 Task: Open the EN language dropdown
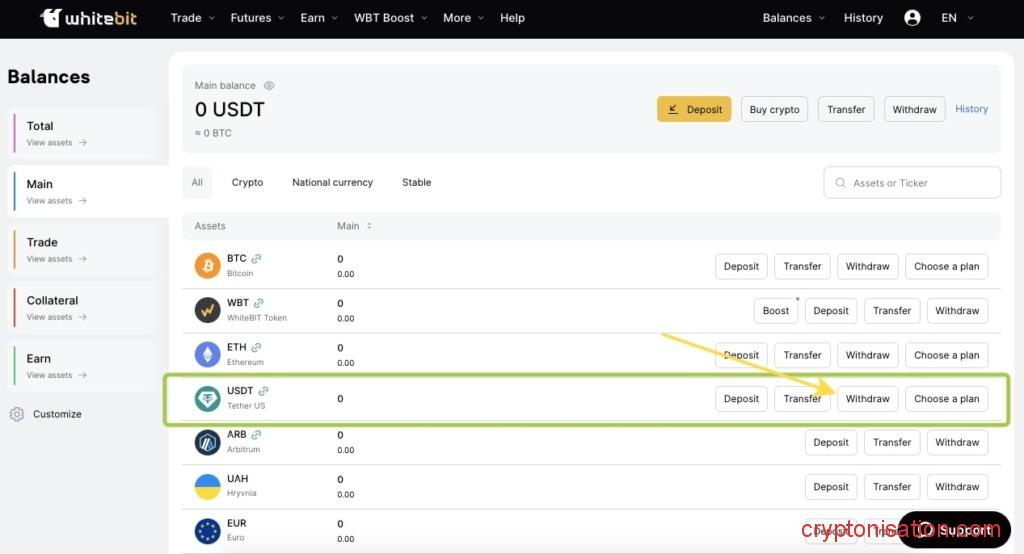[x=957, y=18]
